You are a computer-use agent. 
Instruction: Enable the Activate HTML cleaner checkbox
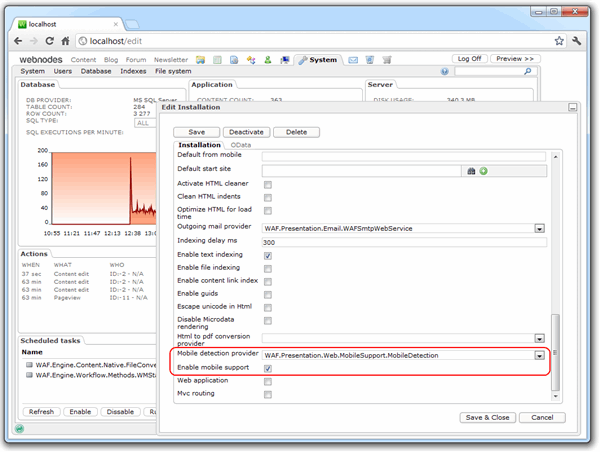click(267, 185)
